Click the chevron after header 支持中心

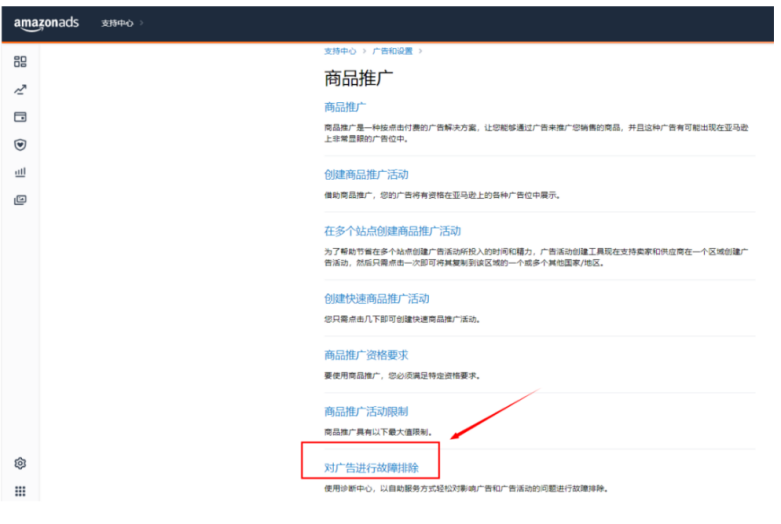[x=141, y=23]
